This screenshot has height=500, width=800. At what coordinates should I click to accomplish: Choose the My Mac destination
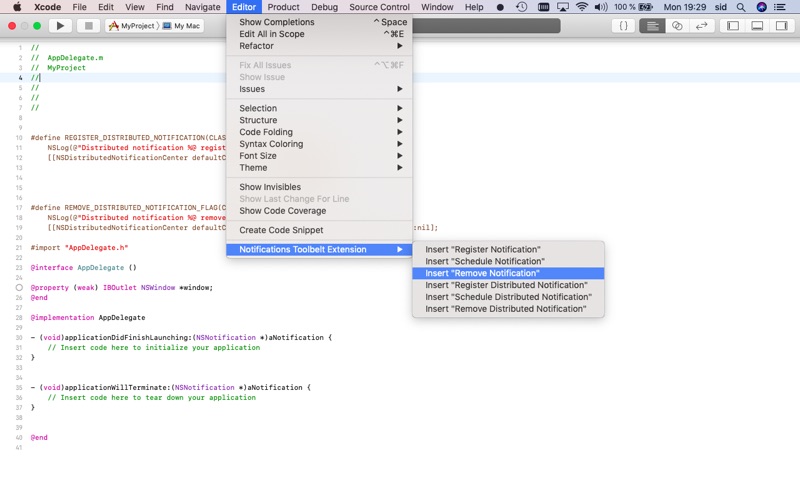(182, 26)
